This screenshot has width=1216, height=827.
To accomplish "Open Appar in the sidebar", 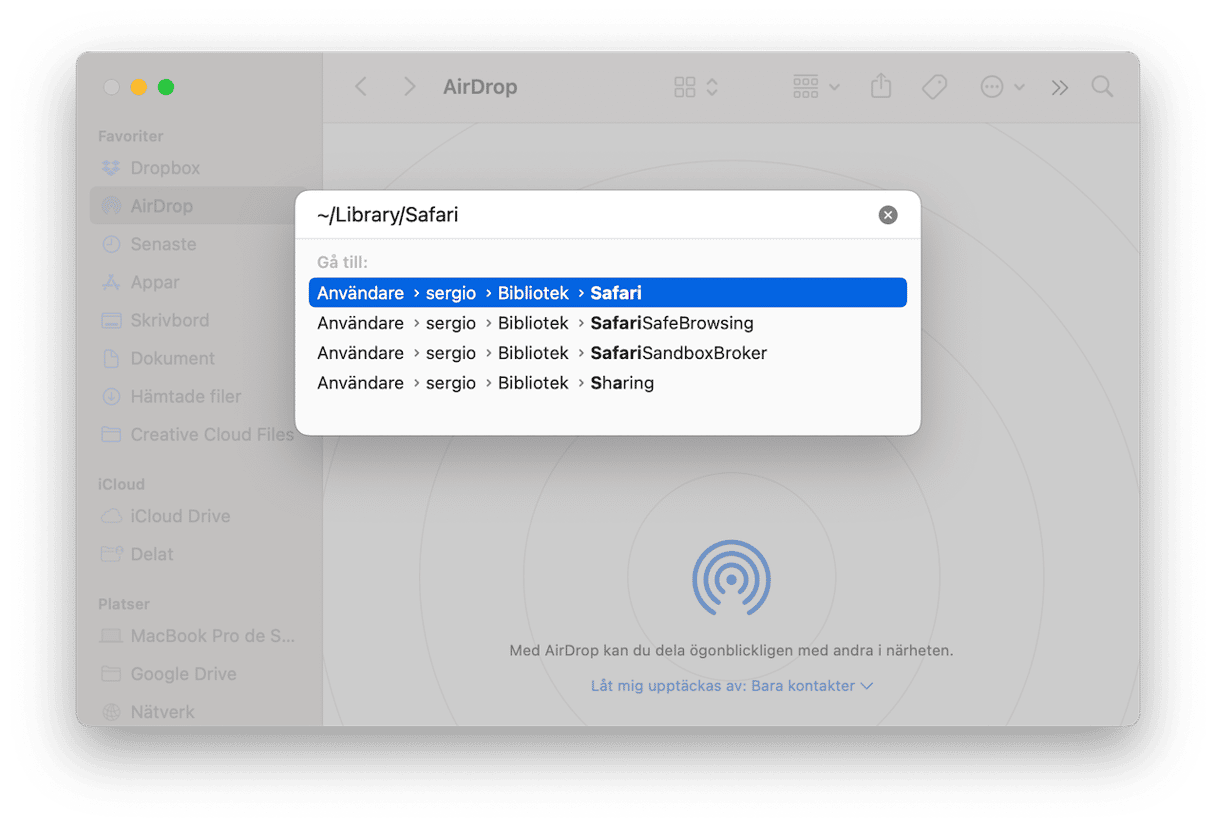I will coord(141,282).
